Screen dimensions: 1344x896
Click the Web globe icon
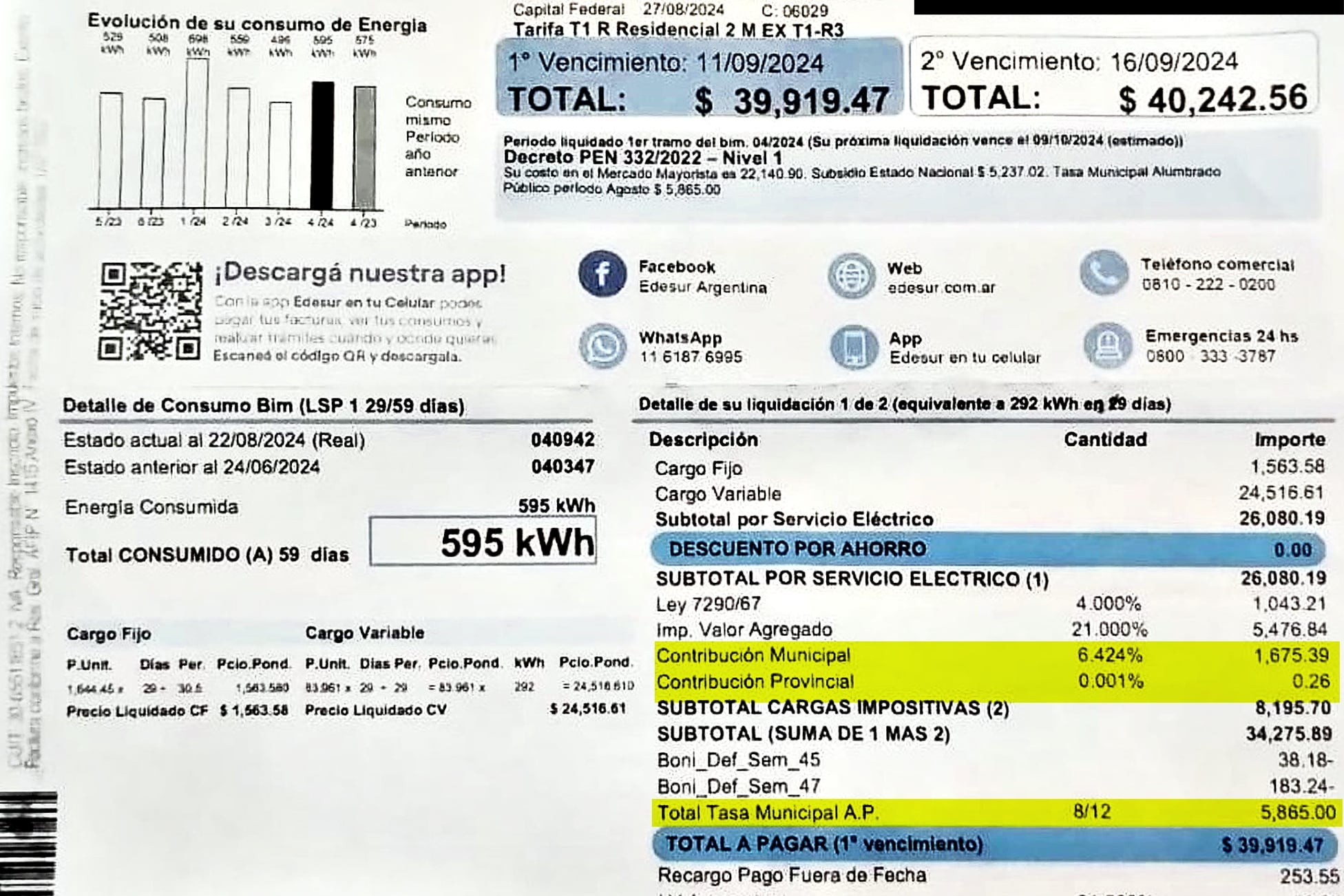[851, 276]
